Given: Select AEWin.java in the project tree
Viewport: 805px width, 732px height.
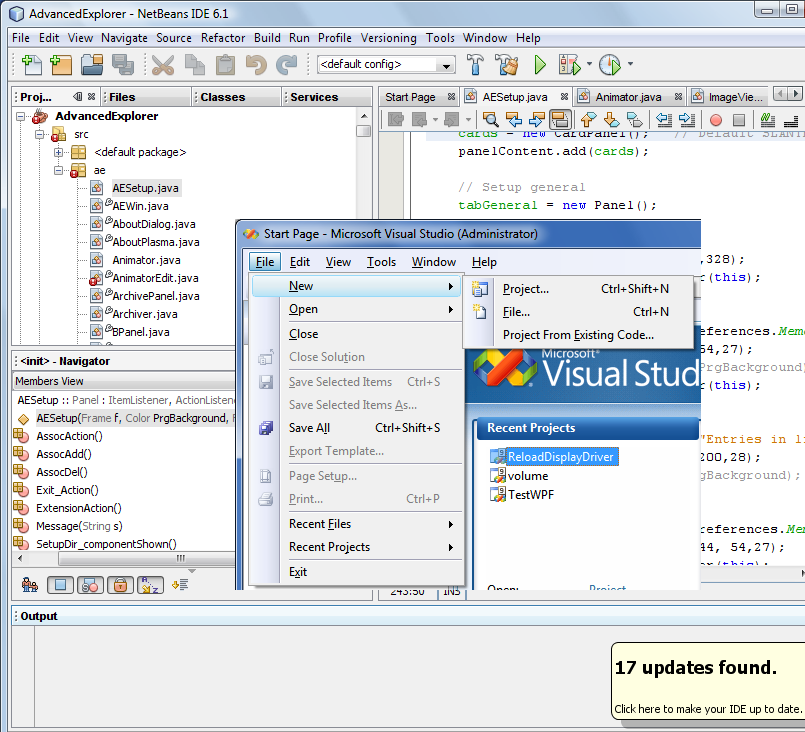Looking at the screenshot, I should coord(140,206).
